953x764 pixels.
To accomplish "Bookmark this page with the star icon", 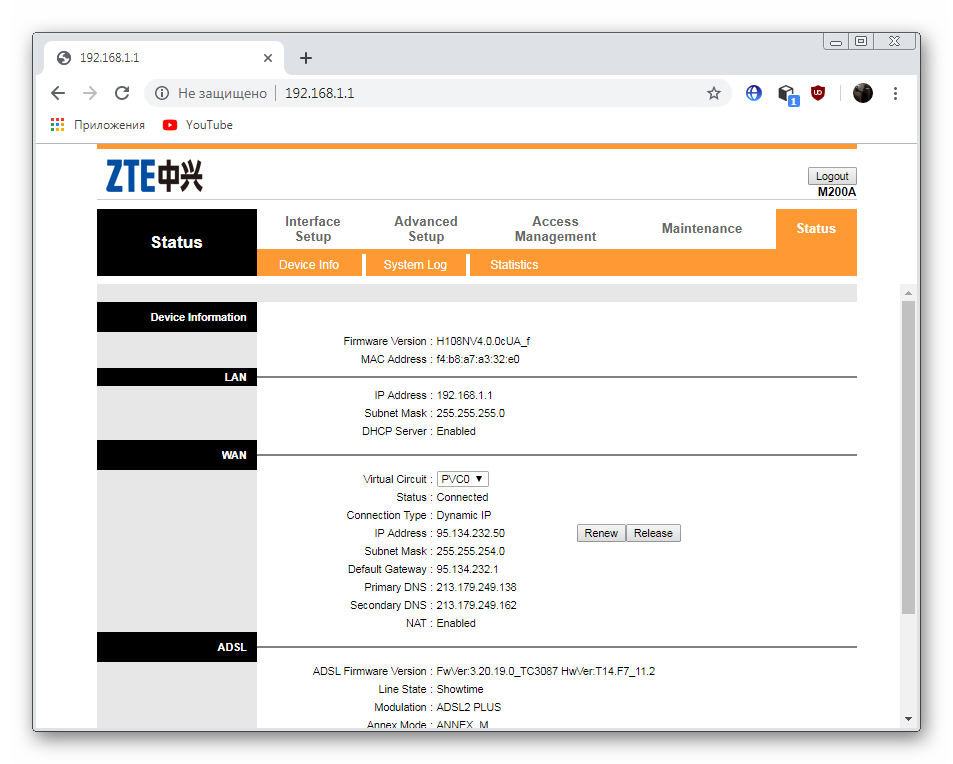I will pyautogui.click(x=714, y=93).
